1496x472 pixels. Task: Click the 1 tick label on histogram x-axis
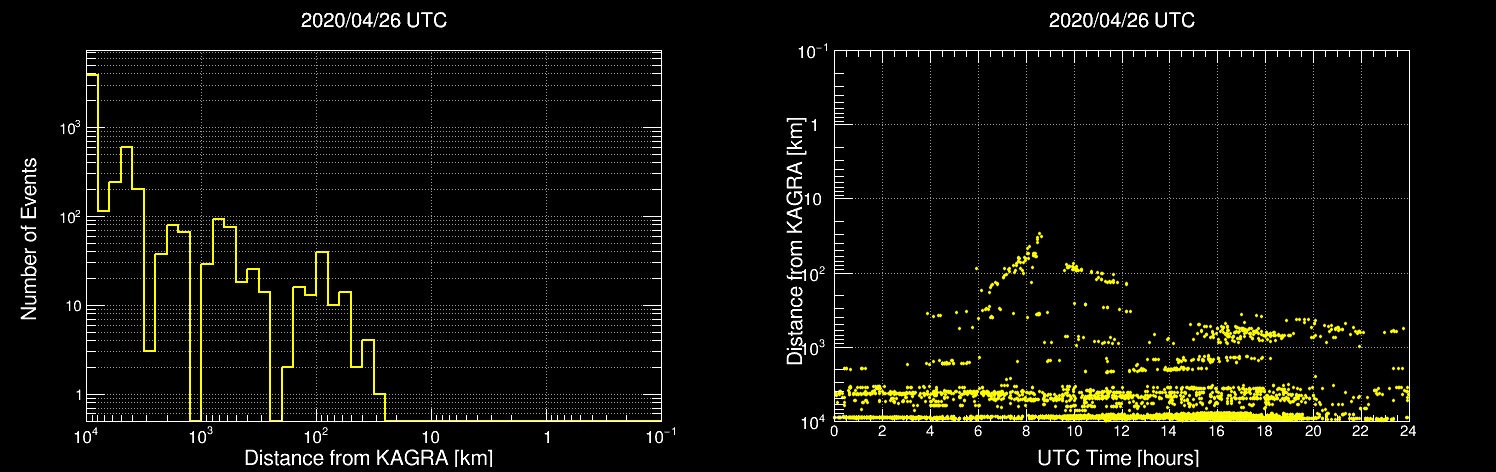point(547,438)
